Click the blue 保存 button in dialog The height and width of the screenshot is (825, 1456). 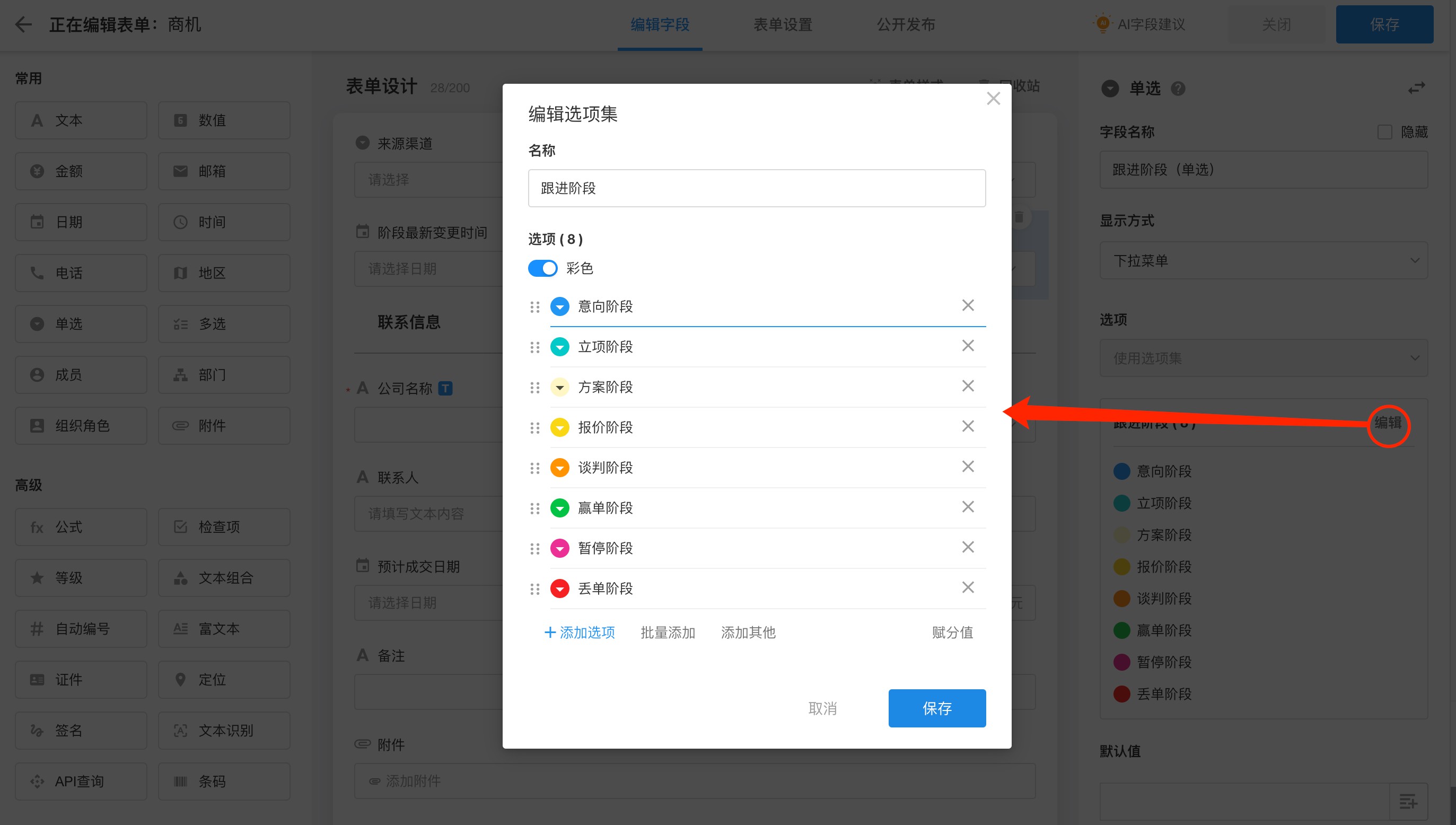[936, 708]
